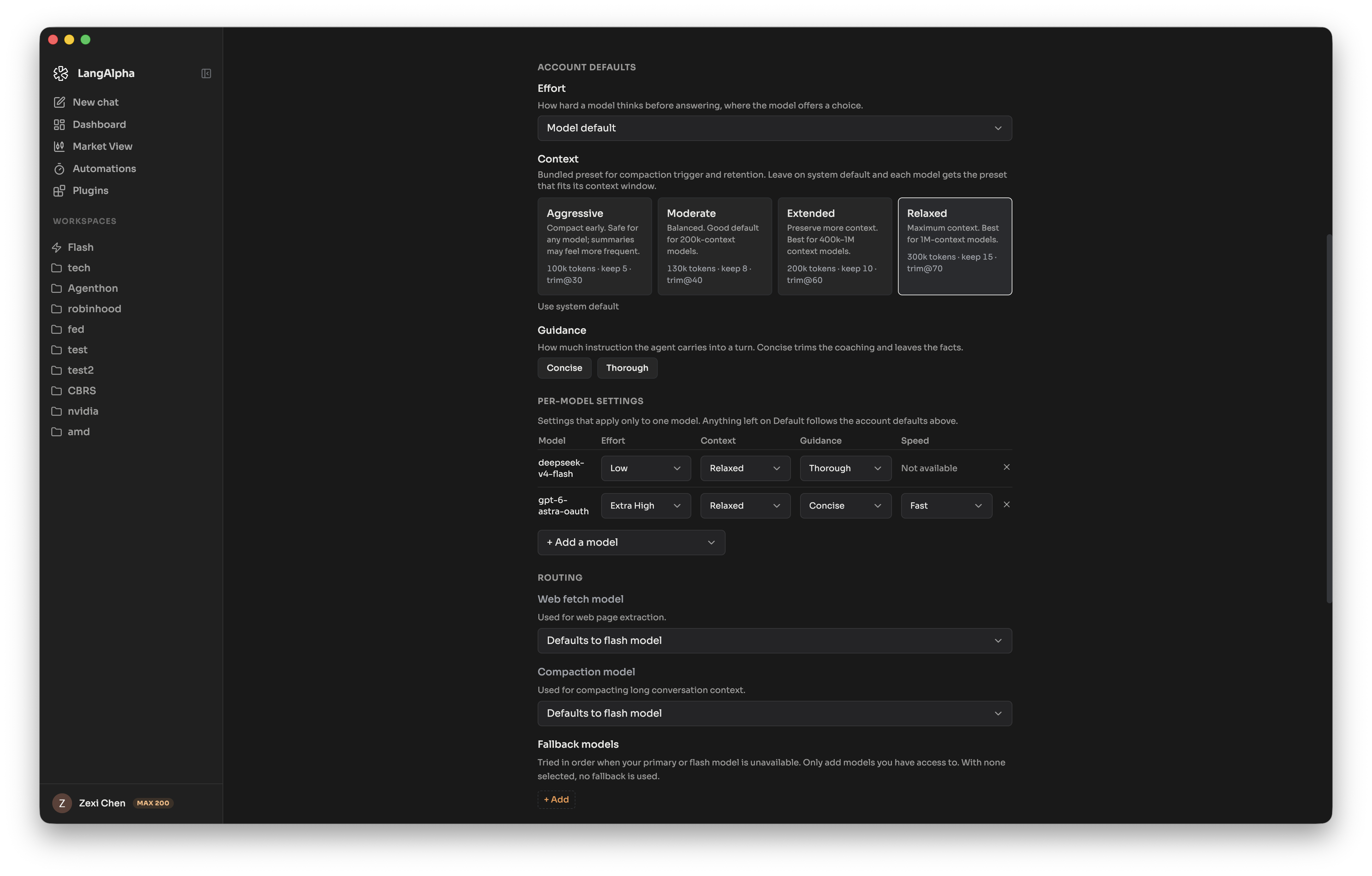This screenshot has width=1372, height=876.
Task: Open account Effort Model default dropdown
Action: pyautogui.click(x=774, y=128)
